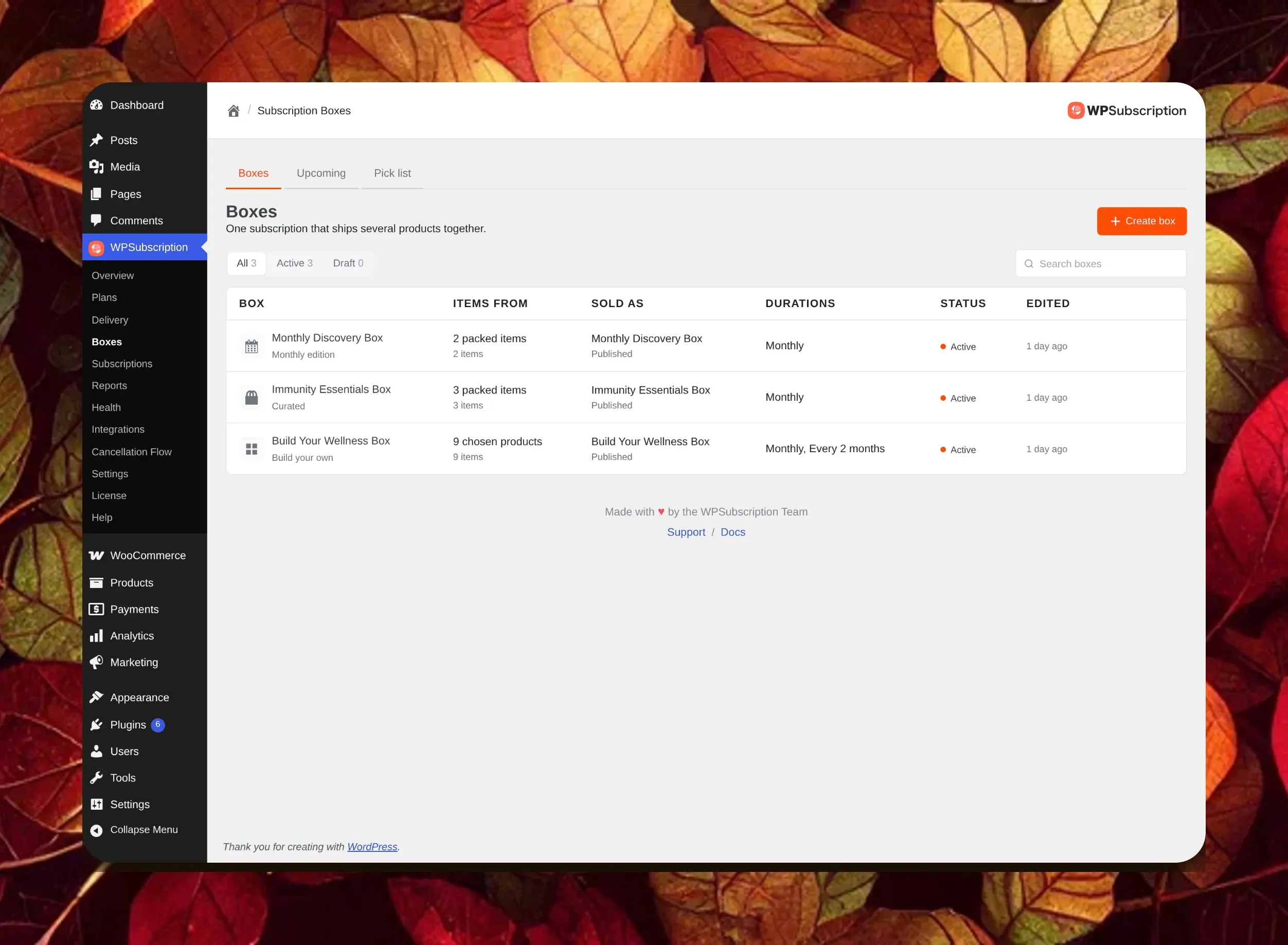The width and height of the screenshot is (1288, 945).
Task: Show All 3 boxes filter
Action: click(246, 263)
